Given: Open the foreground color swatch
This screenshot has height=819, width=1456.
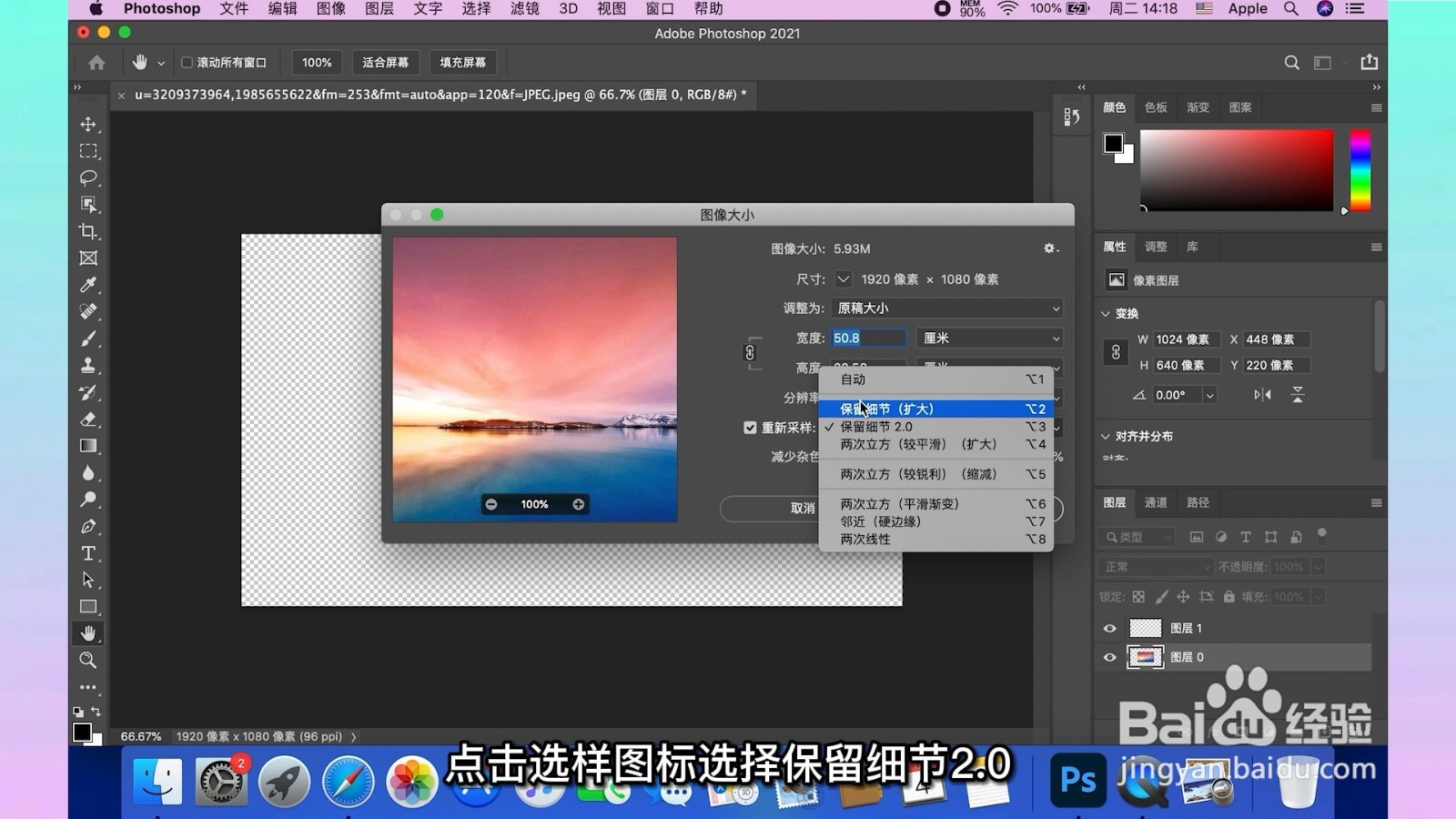Looking at the screenshot, I should (1112, 143).
